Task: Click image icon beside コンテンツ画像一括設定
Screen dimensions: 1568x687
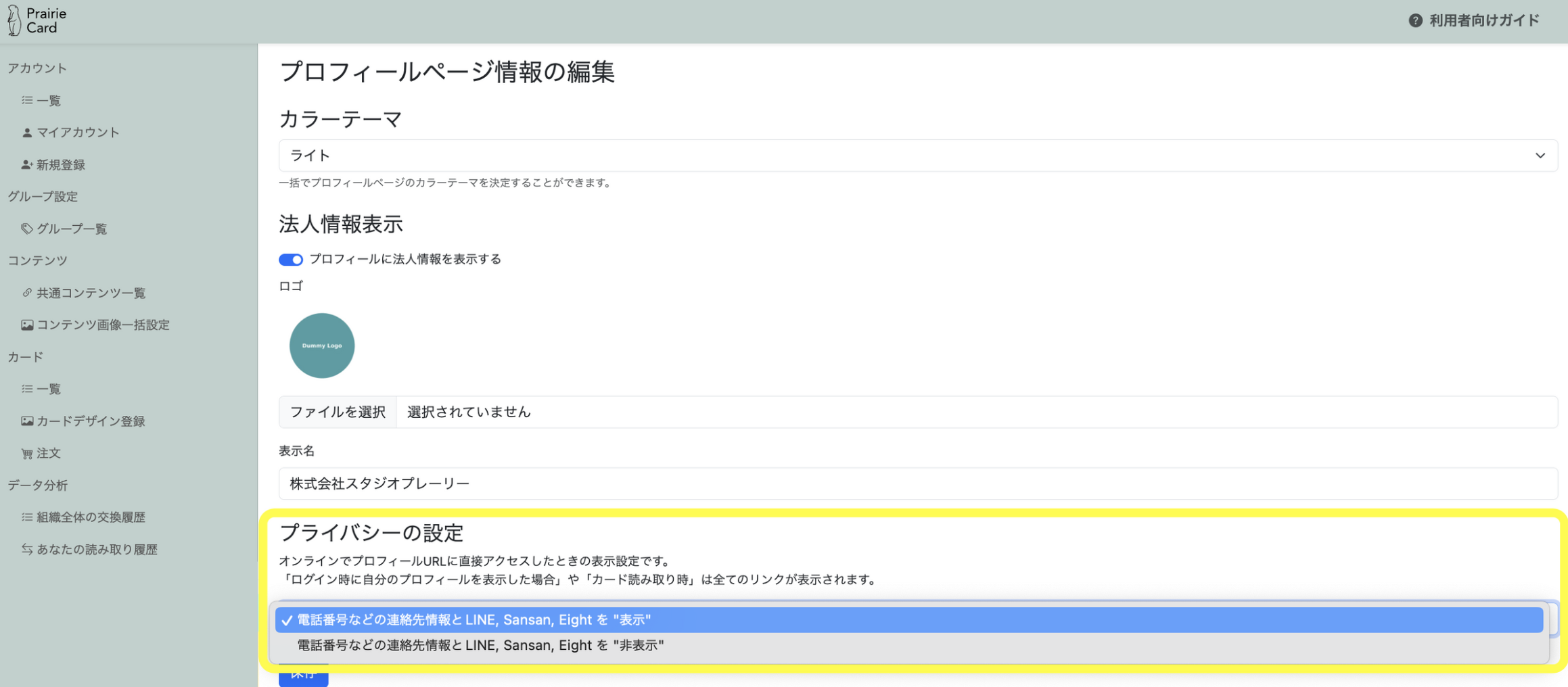Action: pos(27,325)
